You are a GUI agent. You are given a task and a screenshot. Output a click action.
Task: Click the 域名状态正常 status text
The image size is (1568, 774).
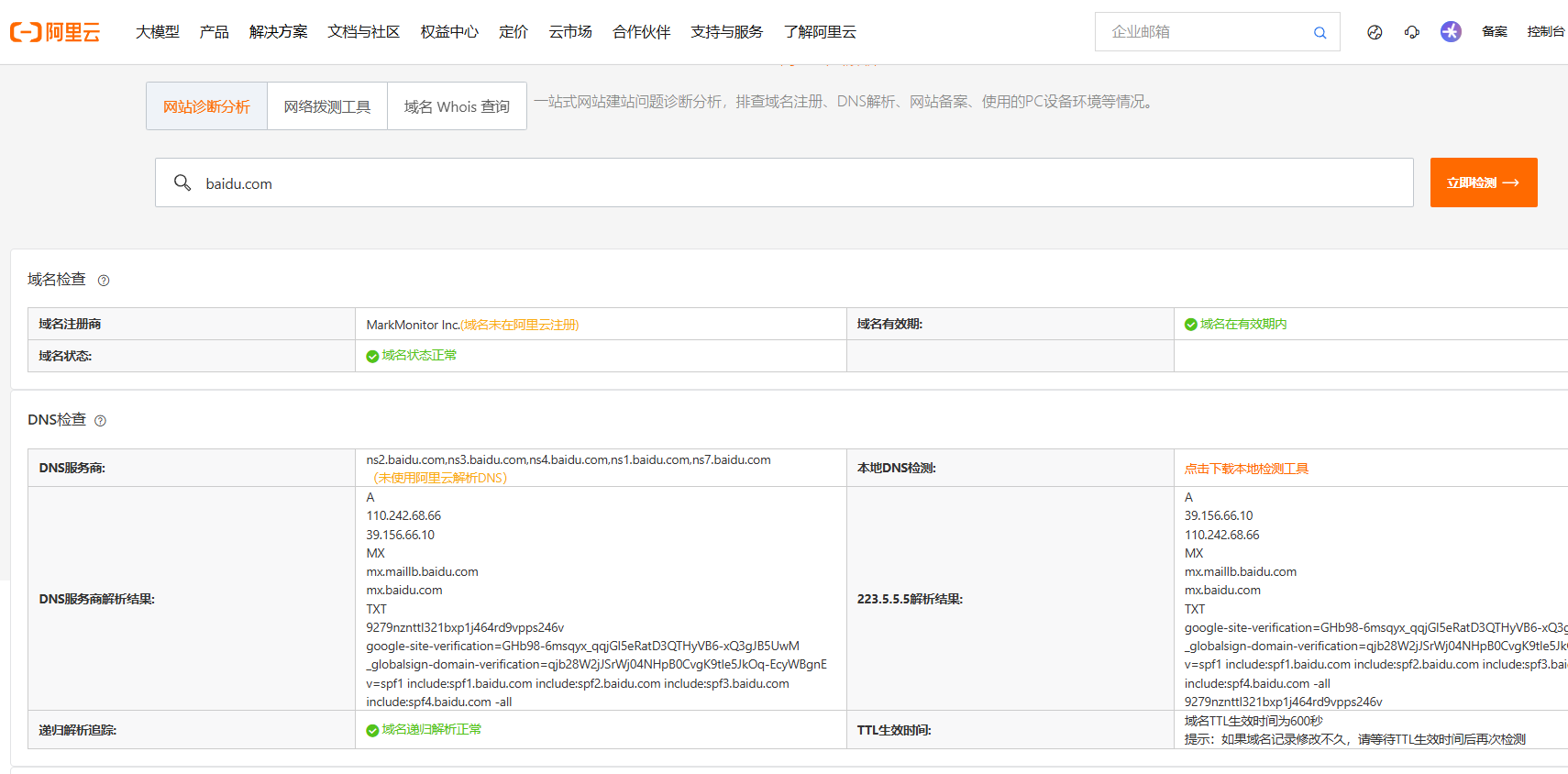coord(419,356)
